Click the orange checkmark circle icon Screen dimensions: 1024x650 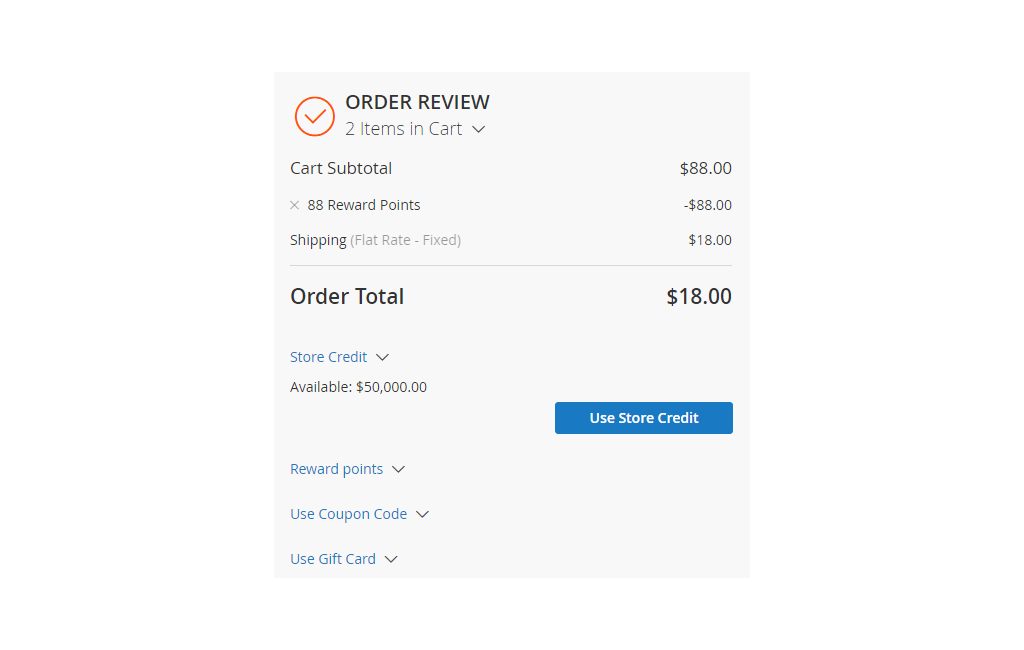click(315, 116)
